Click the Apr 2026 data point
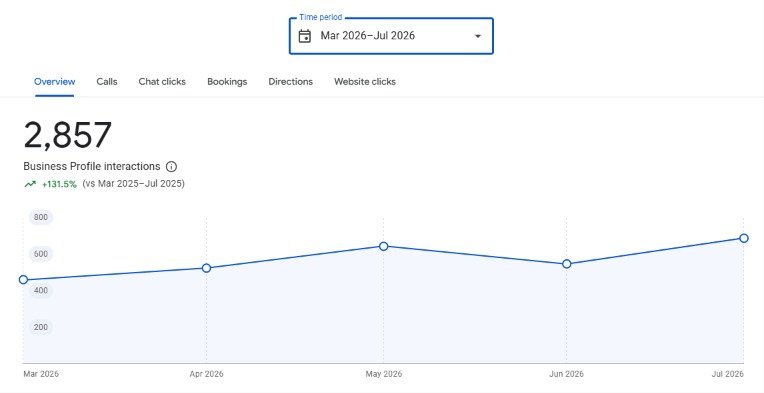The image size is (764, 393). 207,268
